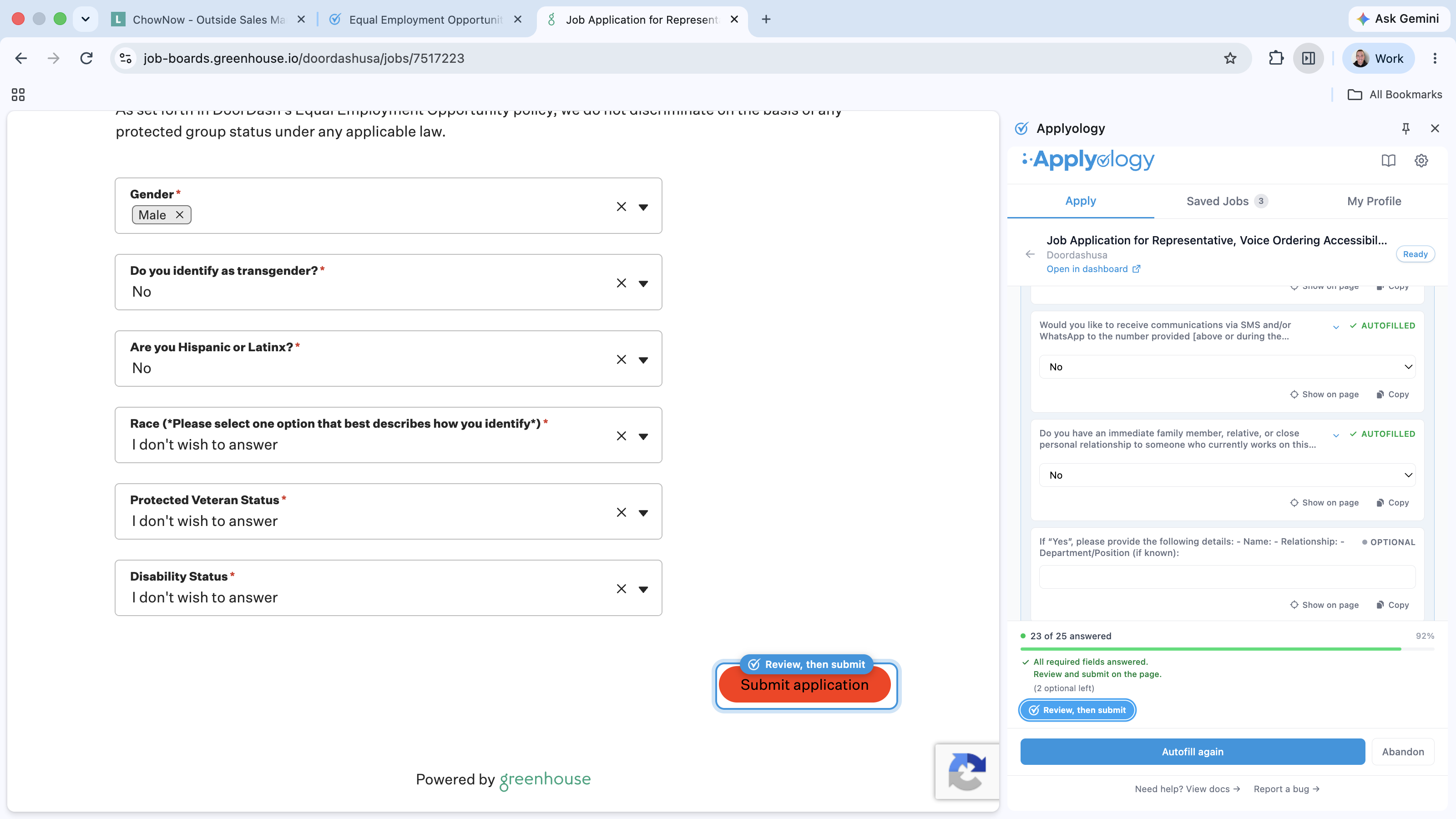Close the Job Application browser tab
1456x819 pixels.
[734, 19]
